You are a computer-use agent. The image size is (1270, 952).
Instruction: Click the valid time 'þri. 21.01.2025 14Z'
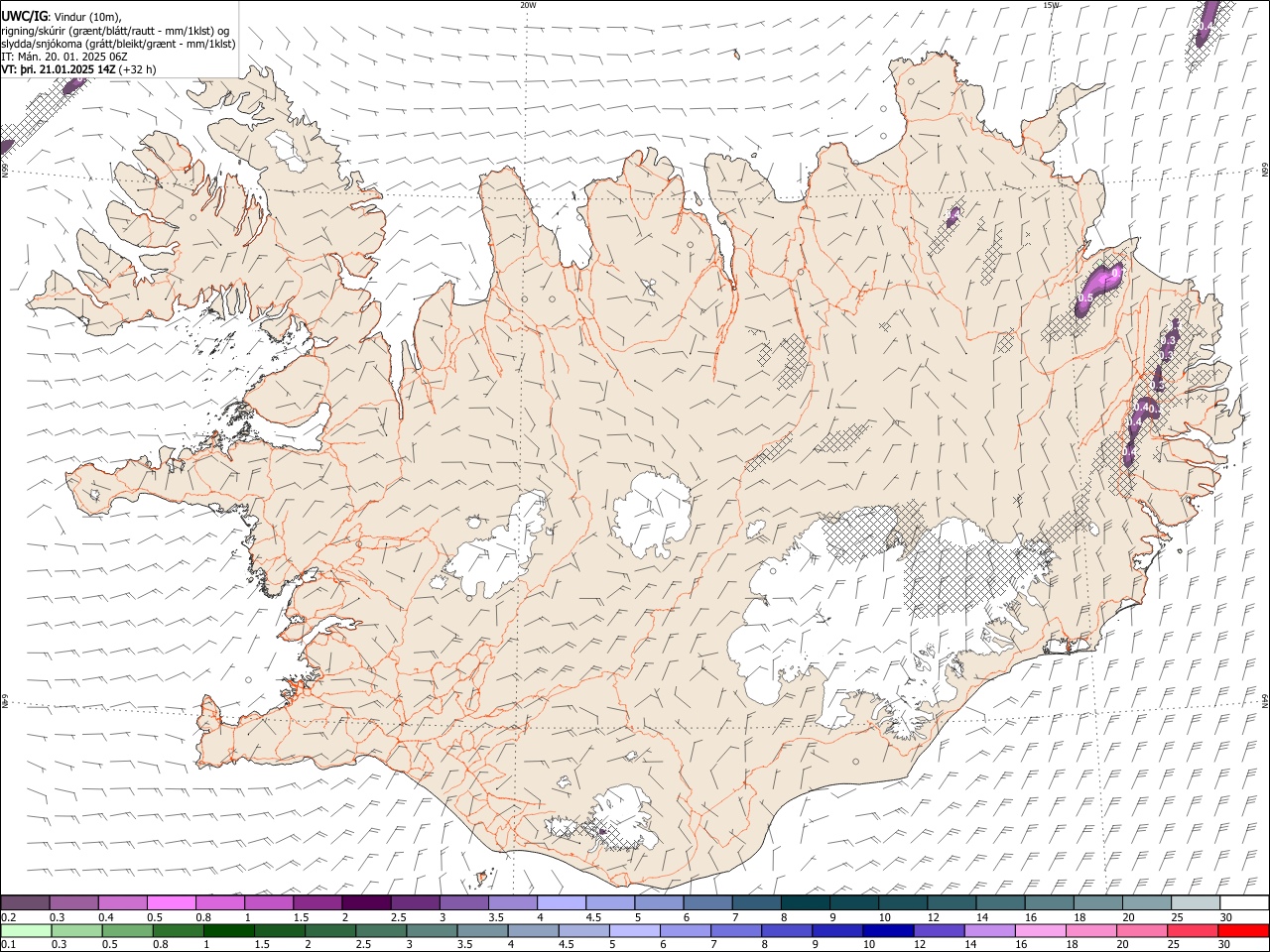[x=66, y=69]
